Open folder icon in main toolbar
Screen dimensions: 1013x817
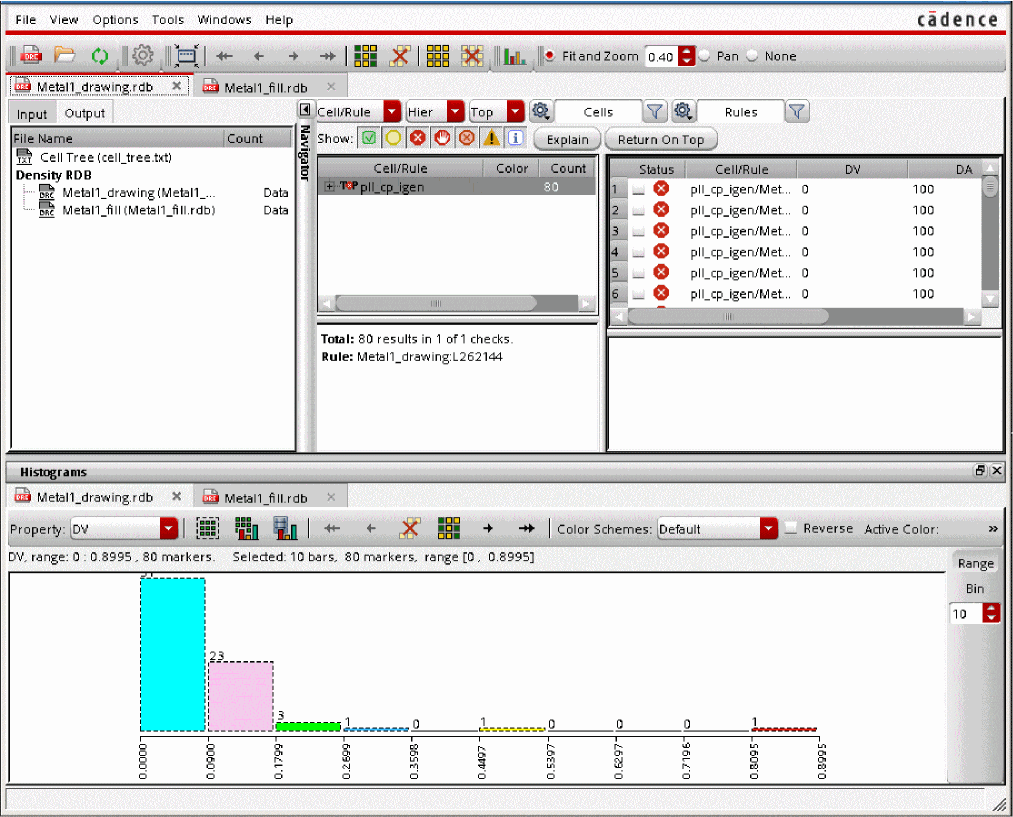tap(65, 56)
